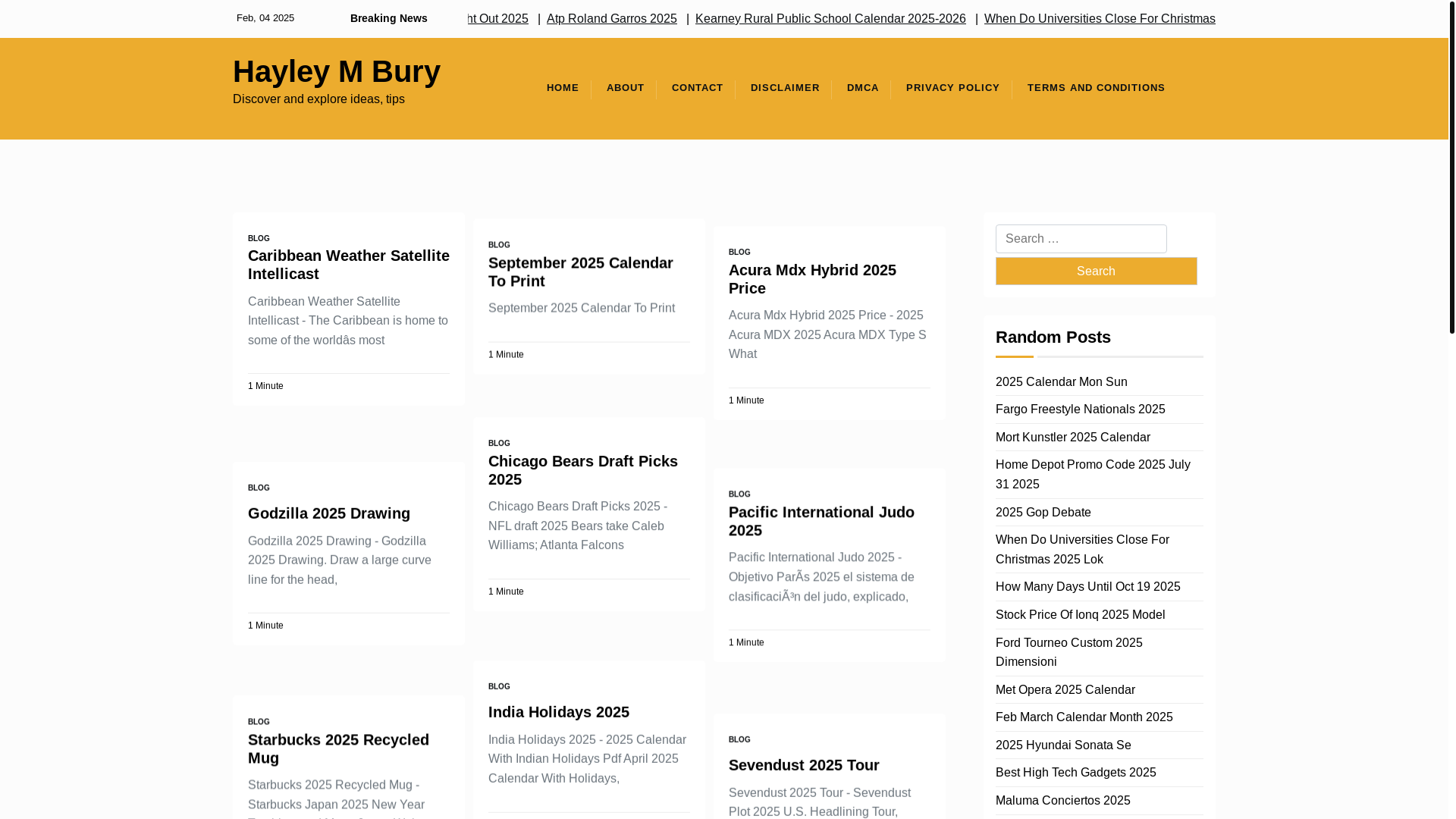The image size is (1456, 819).
Task: Click BLOG category above Starbucks 2025 post
Action: (259, 722)
